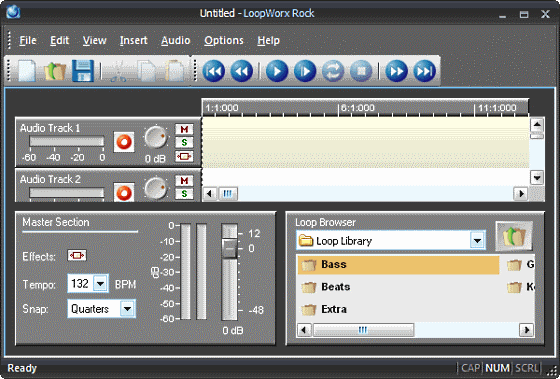Jump to end with the skip-forward button

click(424, 71)
